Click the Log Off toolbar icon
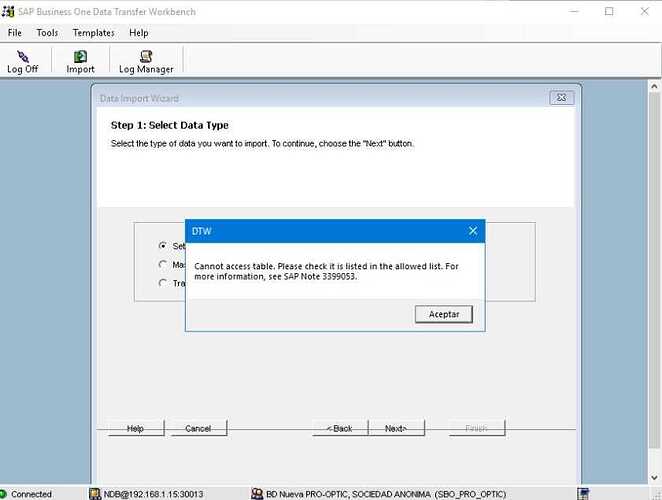The height and width of the screenshot is (500, 662). point(22,57)
